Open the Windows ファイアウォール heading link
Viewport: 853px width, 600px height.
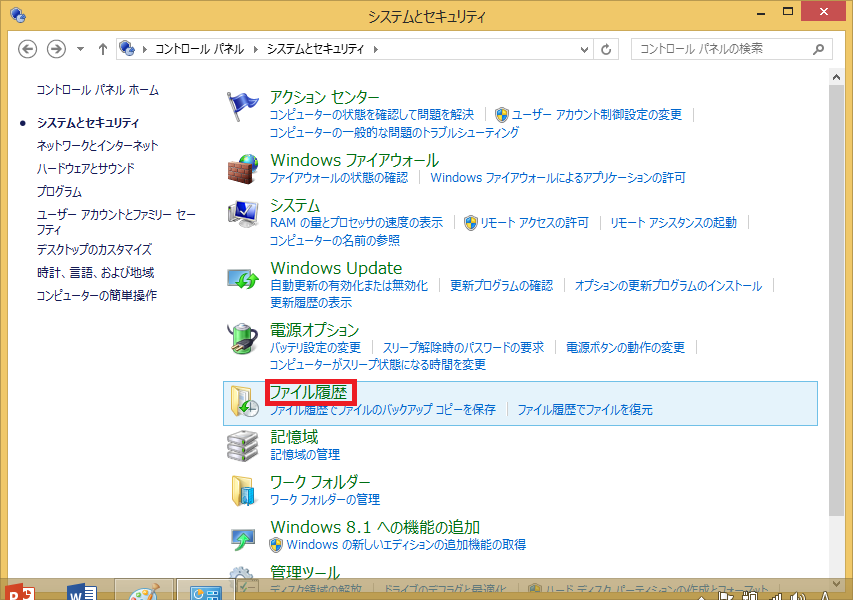coord(355,160)
